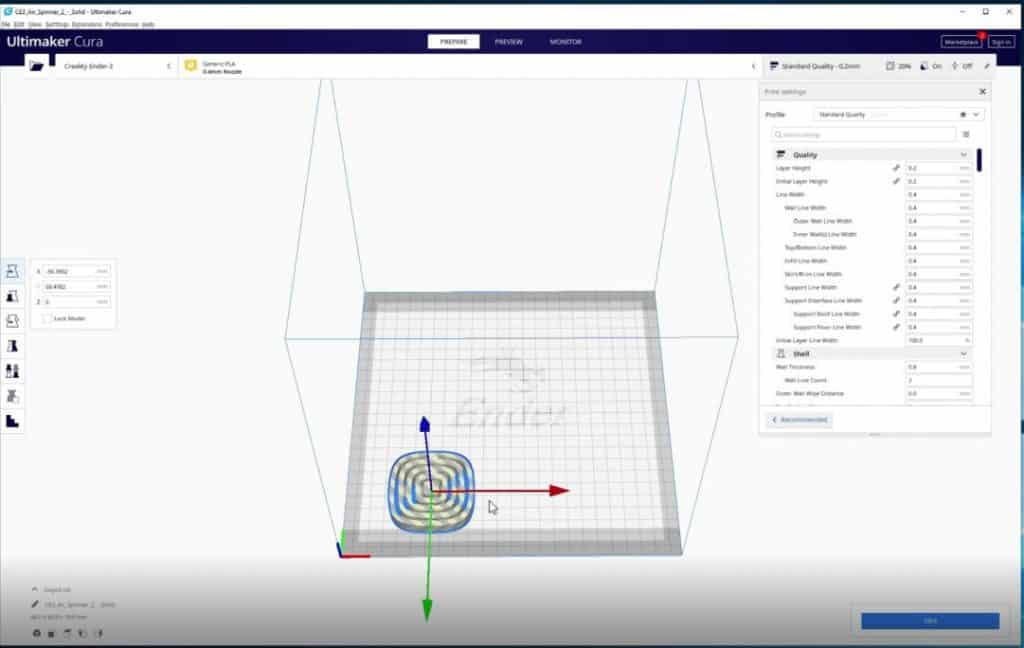The width and height of the screenshot is (1024, 648).
Task: Click the link icon beside Support Floor Line Width
Action: 896,327
